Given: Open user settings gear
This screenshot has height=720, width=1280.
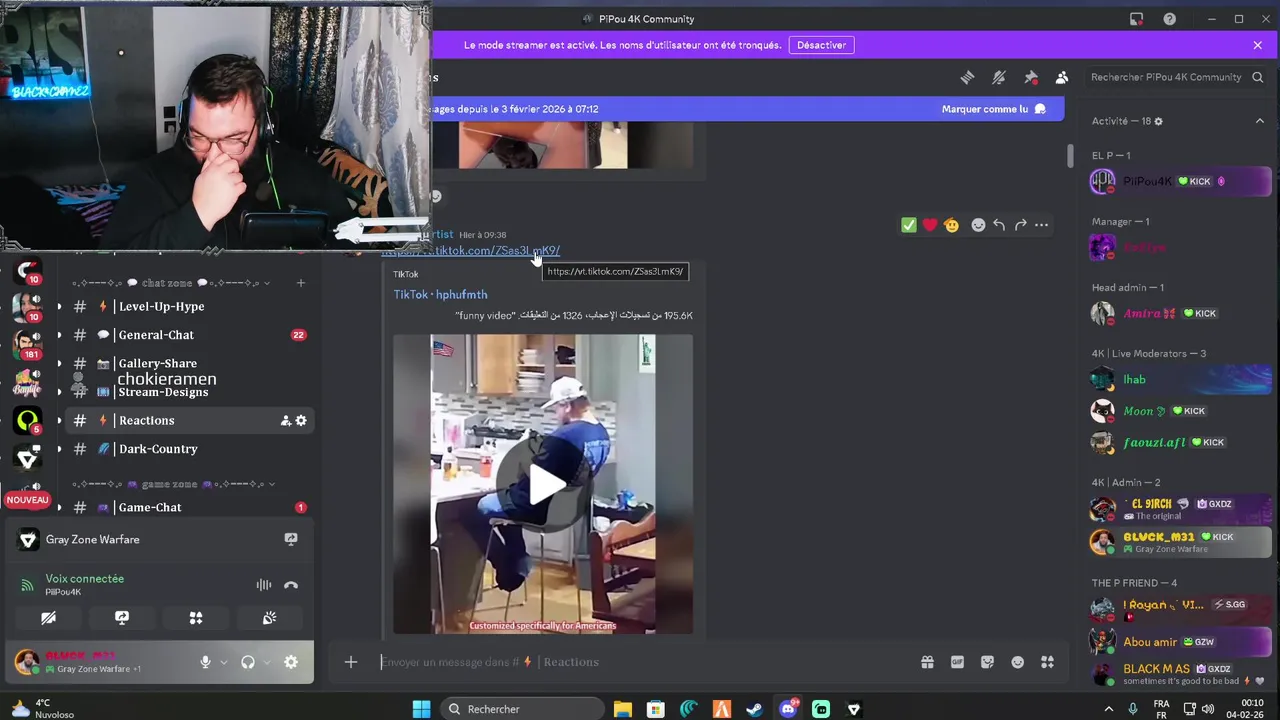Looking at the screenshot, I should click(x=291, y=662).
